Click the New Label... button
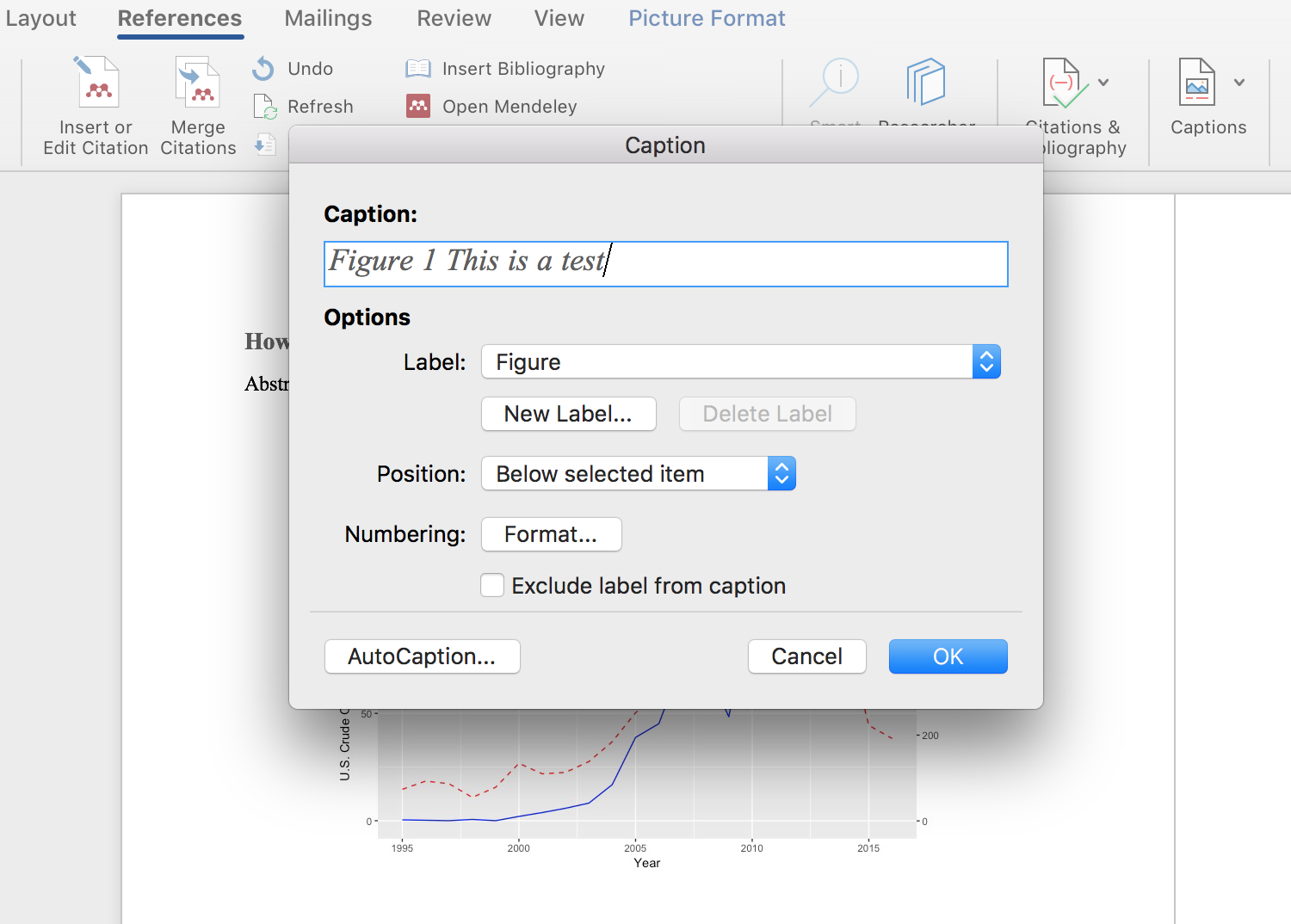The image size is (1291, 924). point(569,414)
